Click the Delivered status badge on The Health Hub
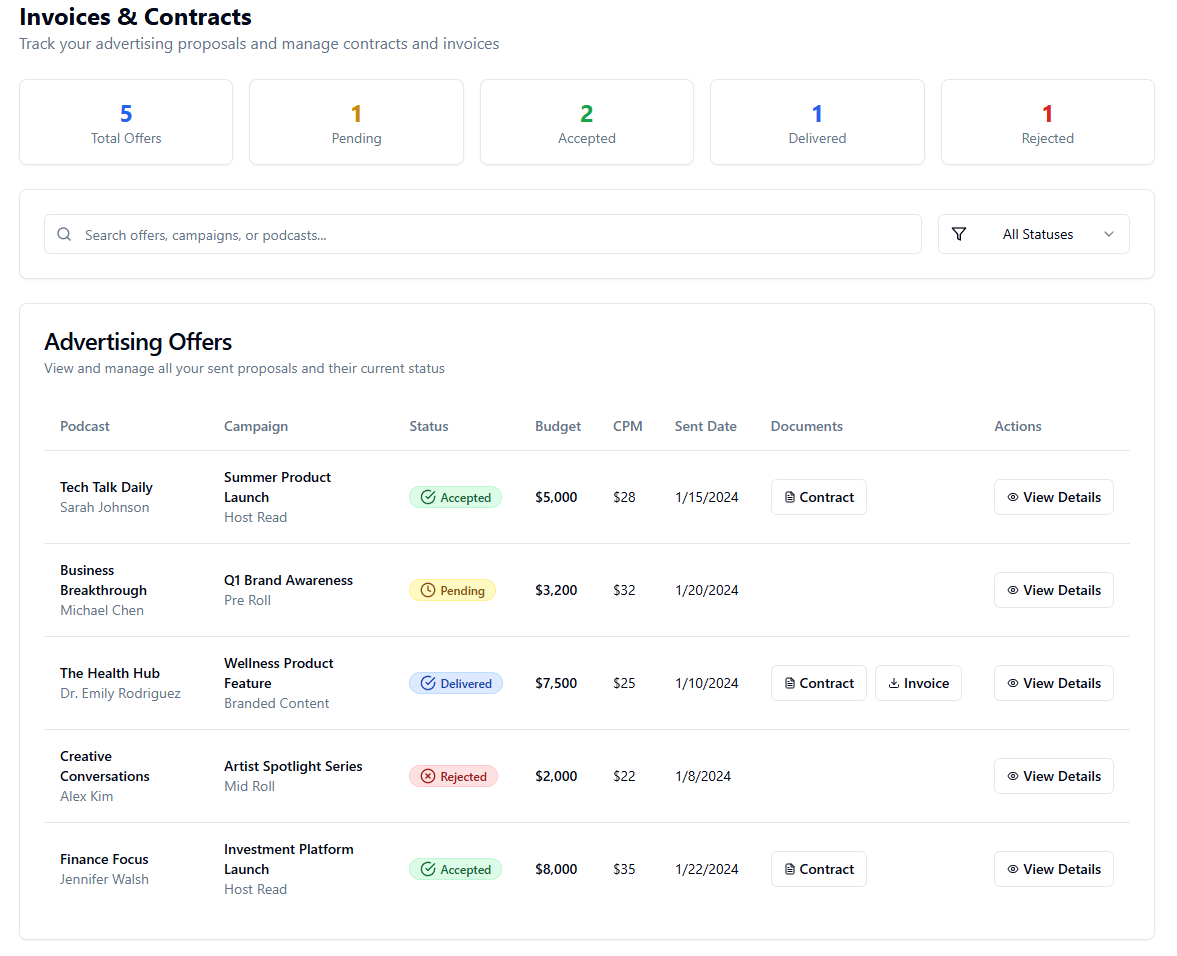The width and height of the screenshot is (1177, 956). pyautogui.click(x=455, y=683)
